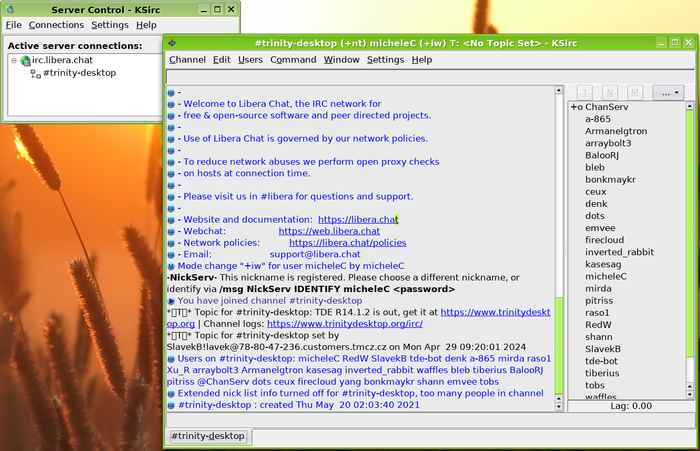This screenshot has height=451, width=700.
Task: Open the Window menu
Action: pos(342,60)
